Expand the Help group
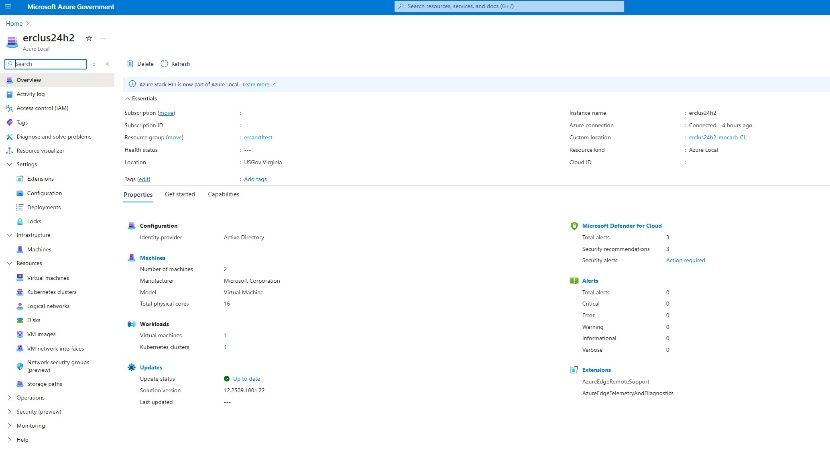830x467 pixels. pos(9,440)
